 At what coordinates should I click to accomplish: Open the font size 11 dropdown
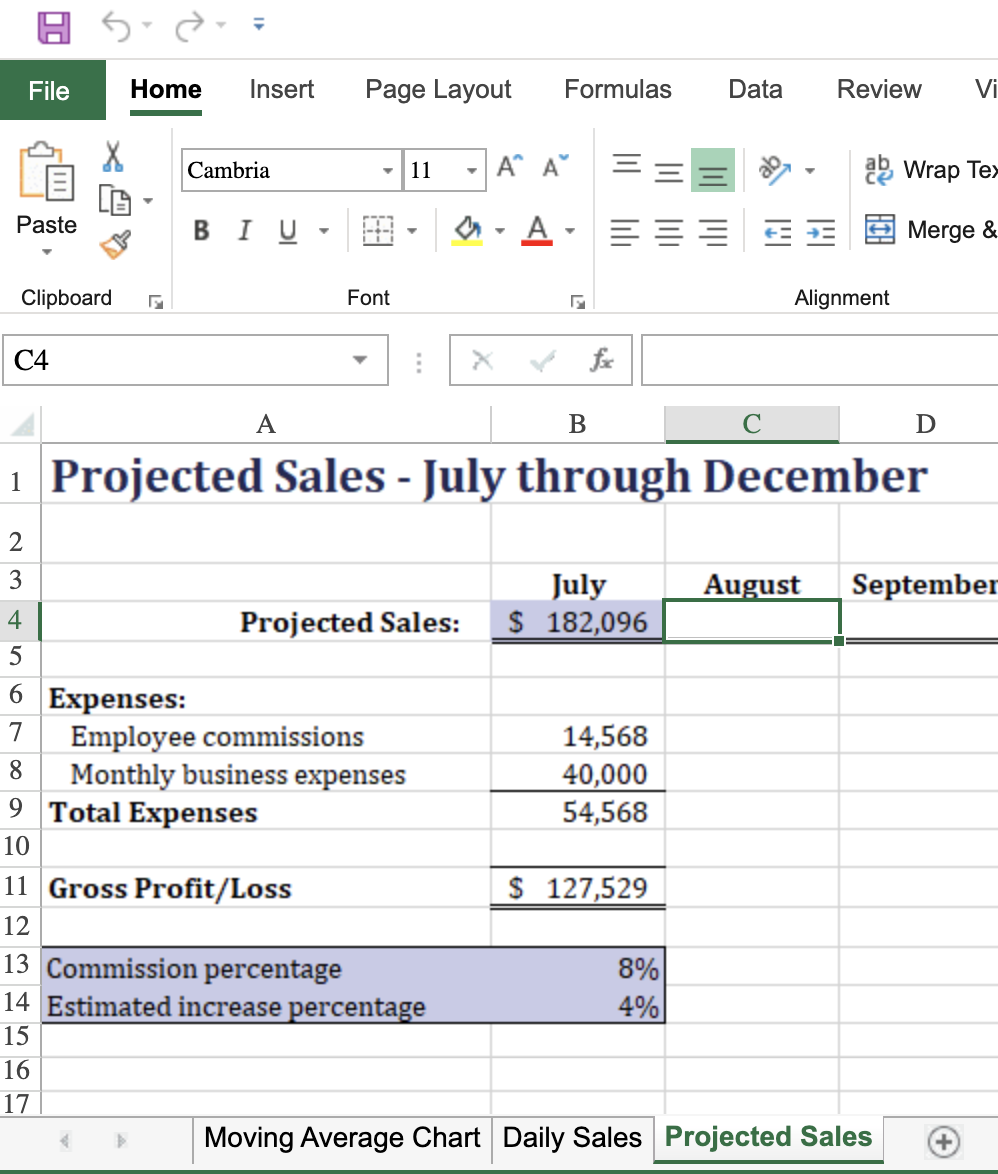(x=472, y=171)
